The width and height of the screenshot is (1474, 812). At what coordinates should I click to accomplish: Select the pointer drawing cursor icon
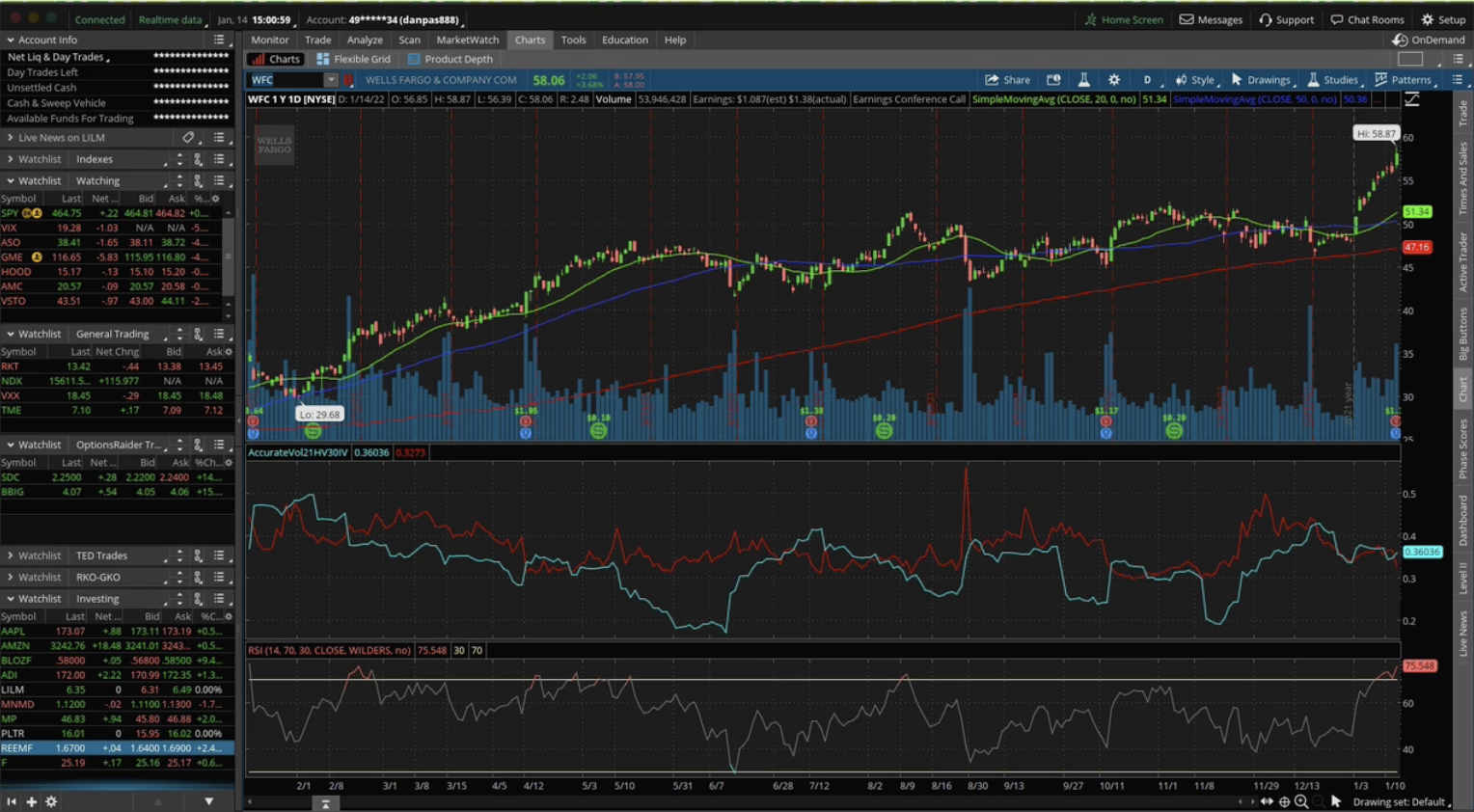[1336, 801]
